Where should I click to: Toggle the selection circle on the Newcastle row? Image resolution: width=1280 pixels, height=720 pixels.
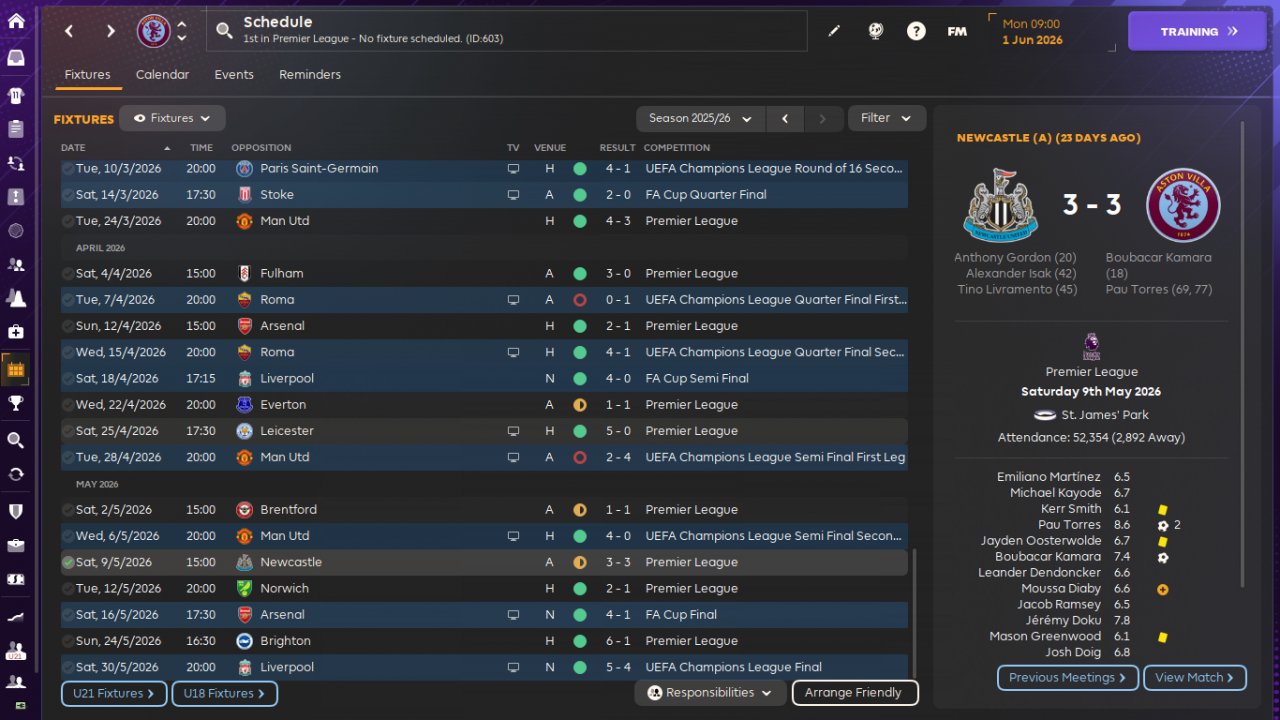(67, 563)
